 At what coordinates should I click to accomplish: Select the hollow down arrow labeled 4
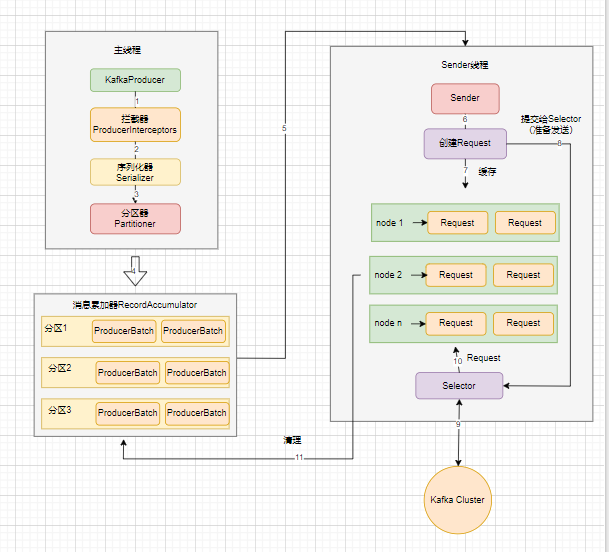click(x=135, y=271)
